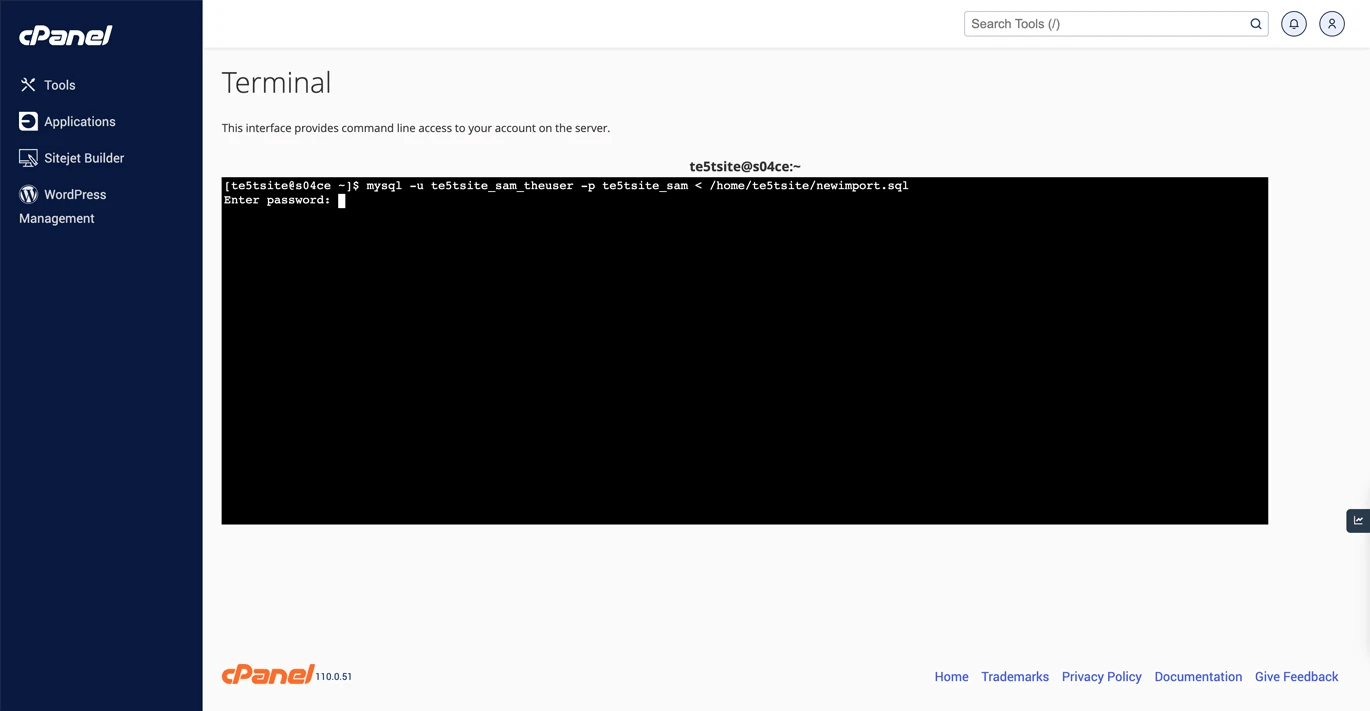This screenshot has width=1370, height=711.
Task: Select WordPress Management menu item
Action: click(63, 206)
